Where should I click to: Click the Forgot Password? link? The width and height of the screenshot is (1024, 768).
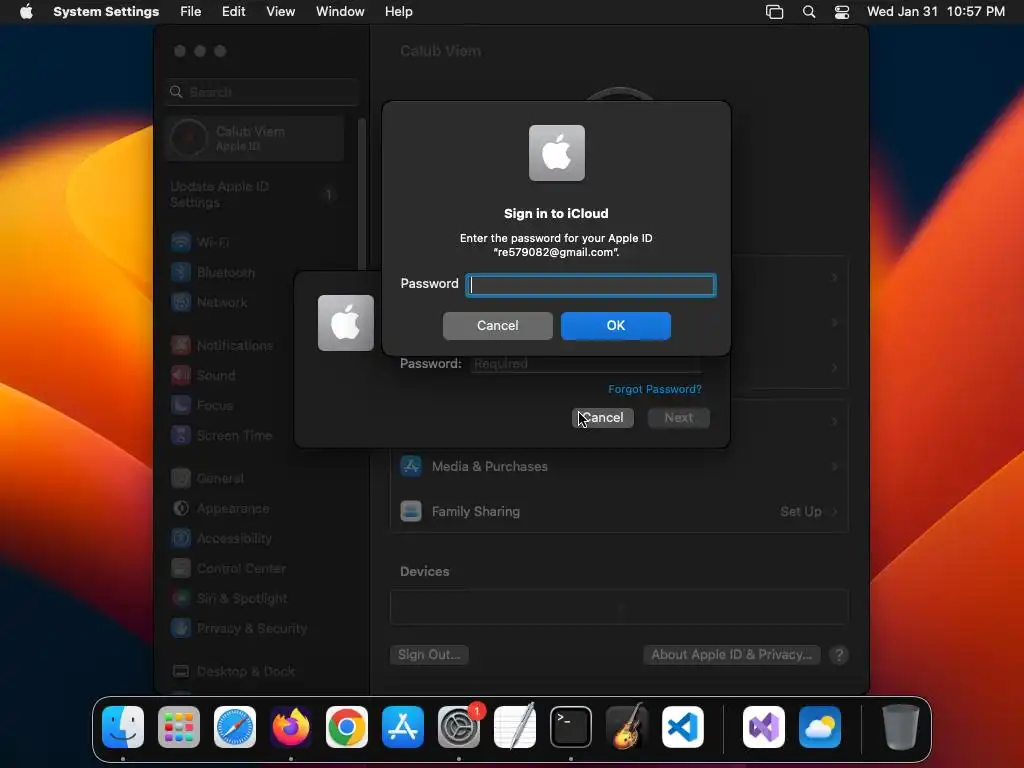(654, 389)
